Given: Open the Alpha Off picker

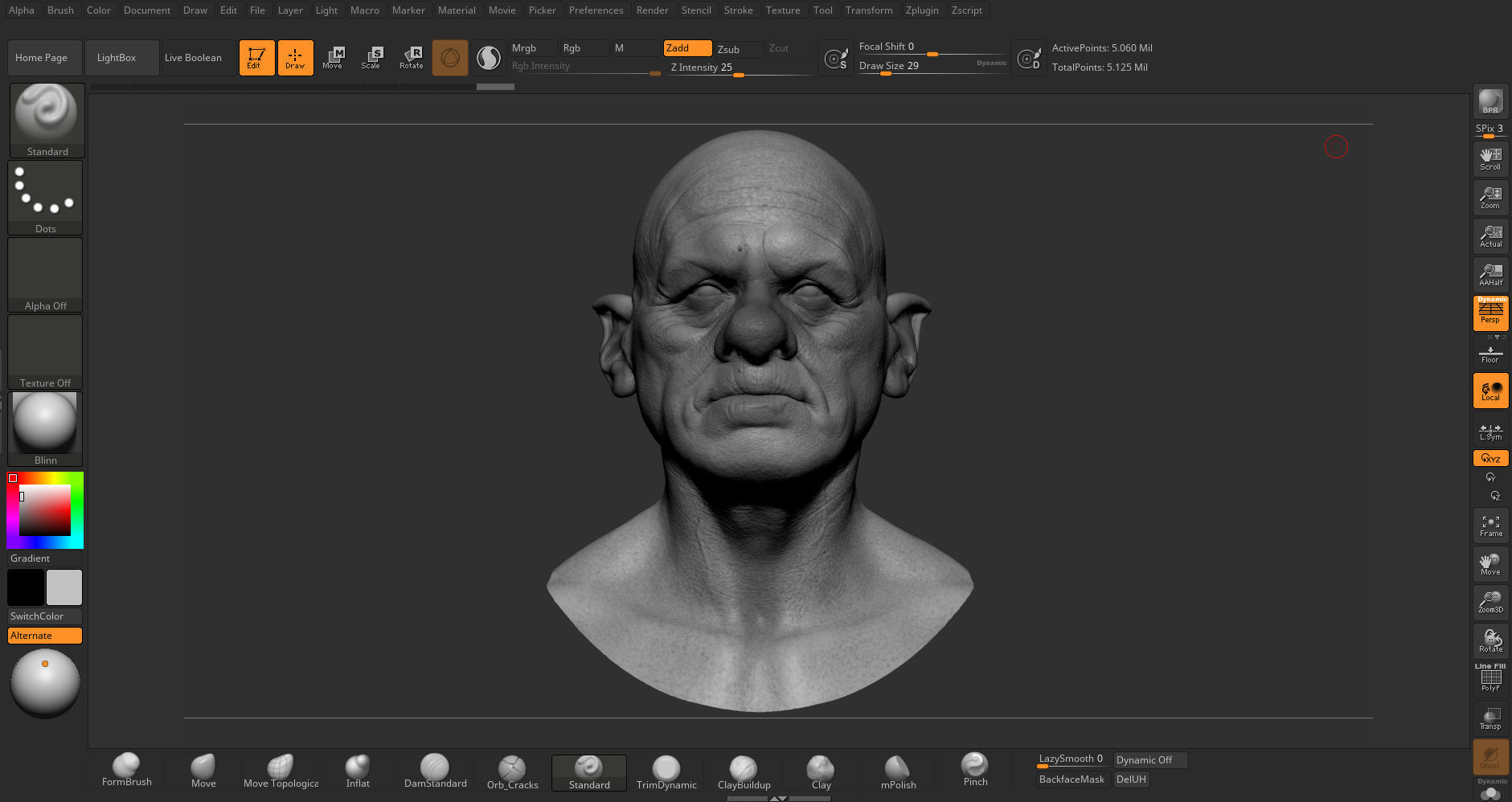Looking at the screenshot, I should tap(45, 275).
